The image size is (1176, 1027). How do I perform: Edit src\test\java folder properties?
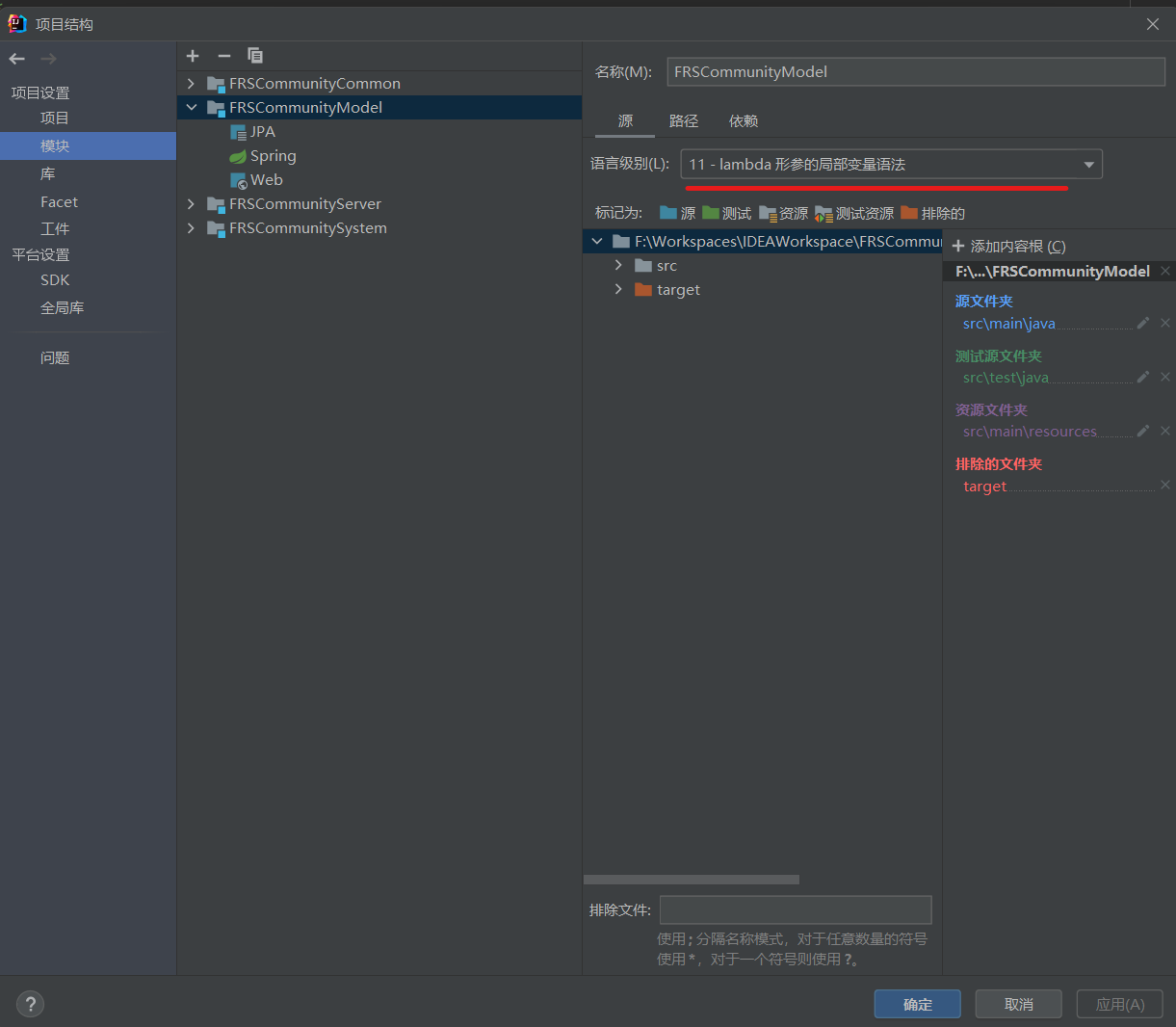click(1143, 377)
